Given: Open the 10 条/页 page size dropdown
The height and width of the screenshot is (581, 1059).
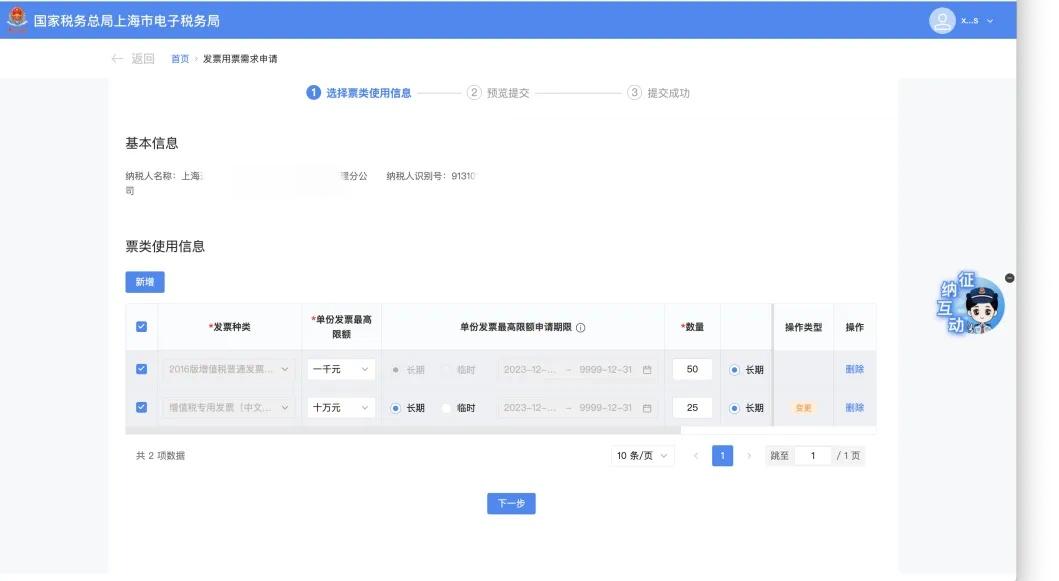Looking at the screenshot, I should pos(642,456).
